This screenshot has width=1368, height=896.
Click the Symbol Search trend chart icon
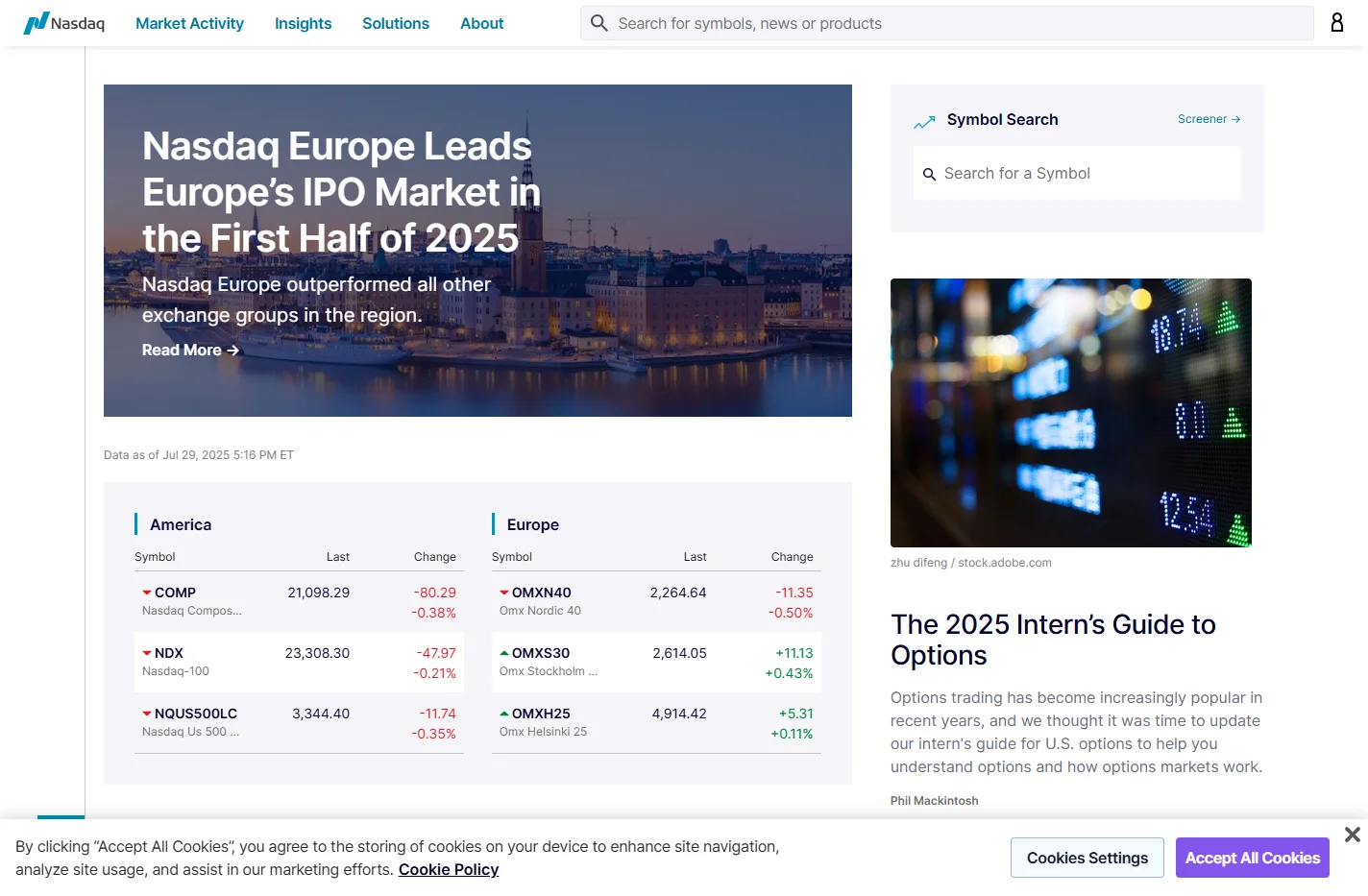coord(924,122)
